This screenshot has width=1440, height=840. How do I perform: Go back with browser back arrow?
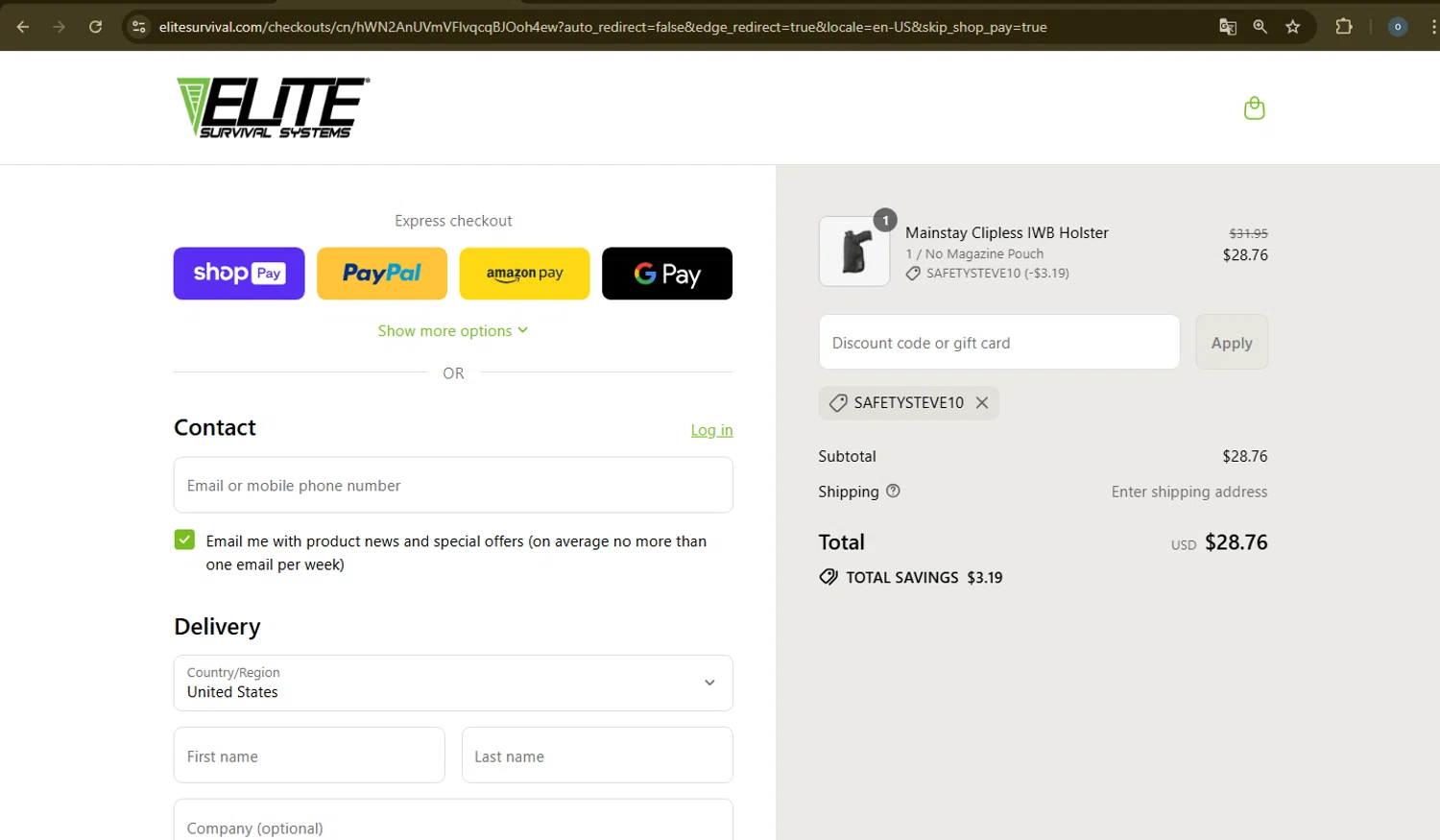click(23, 27)
